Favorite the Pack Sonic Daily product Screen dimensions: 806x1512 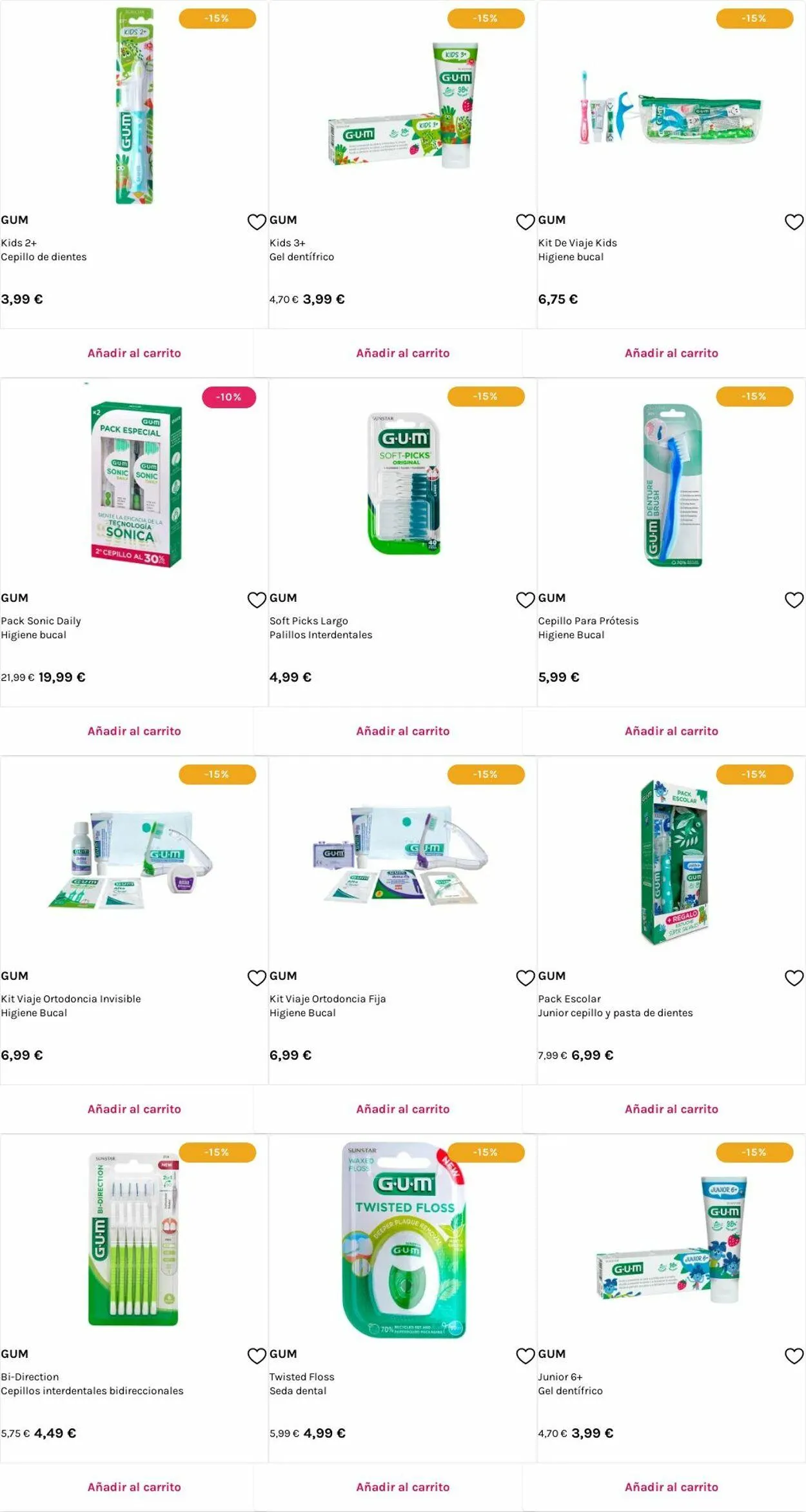click(257, 600)
